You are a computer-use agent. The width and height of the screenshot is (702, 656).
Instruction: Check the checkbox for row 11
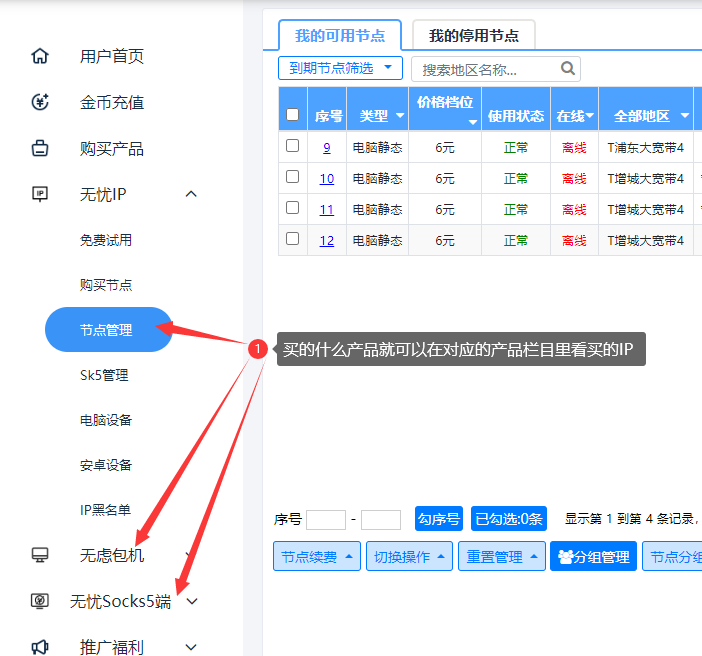(292, 207)
